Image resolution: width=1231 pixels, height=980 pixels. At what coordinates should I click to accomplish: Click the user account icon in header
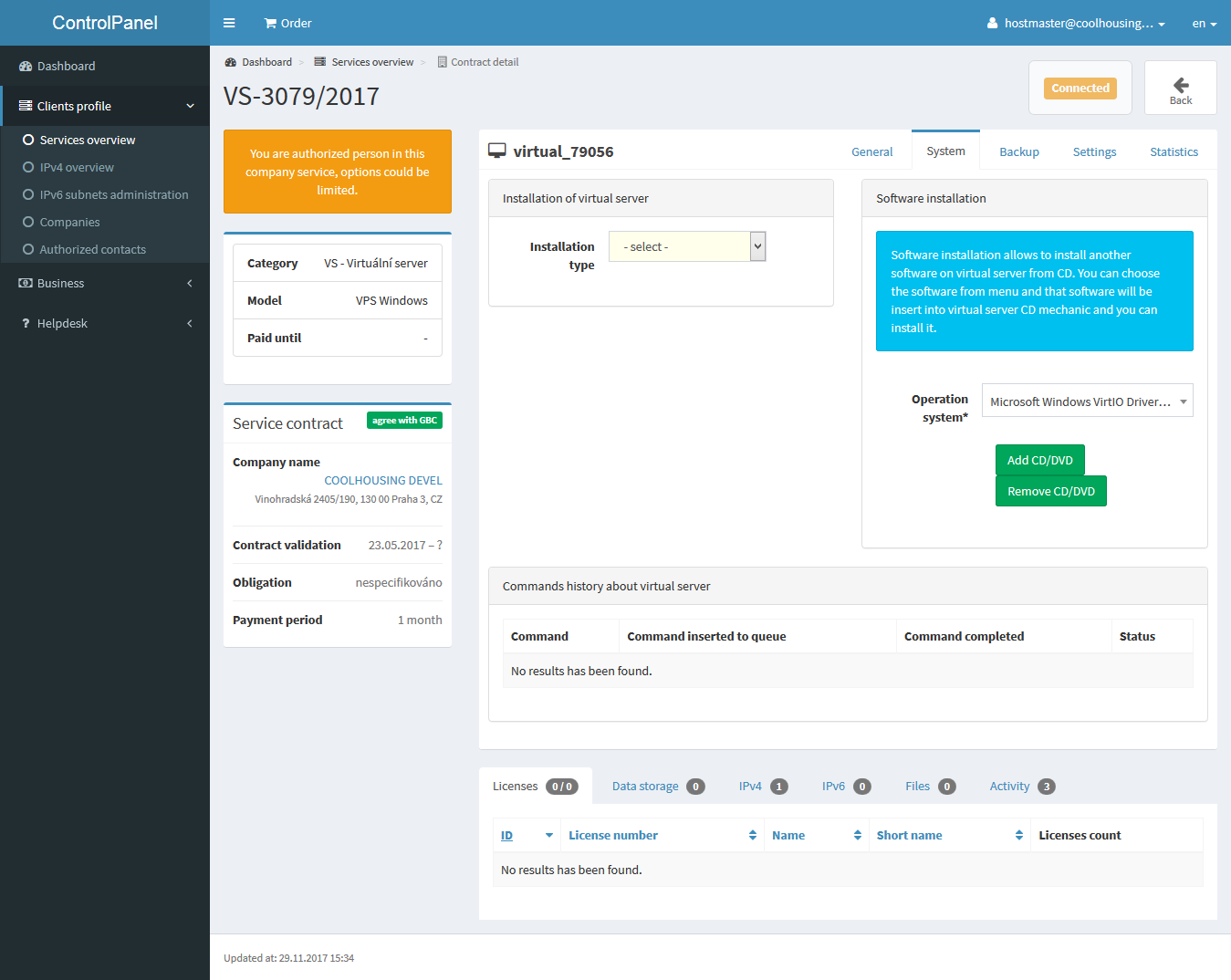pyautogui.click(x=993, y=23)
